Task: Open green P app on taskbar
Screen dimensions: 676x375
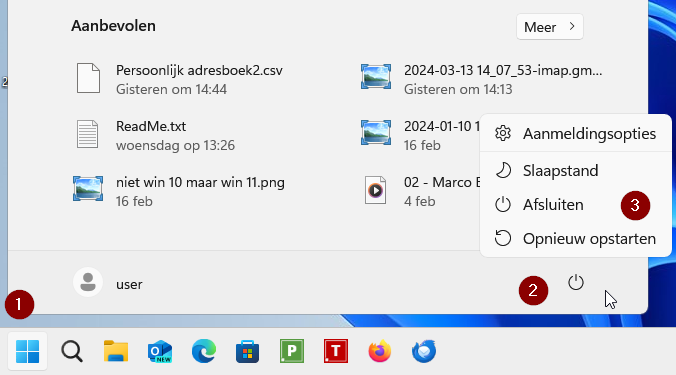Action: coord(292,351)
